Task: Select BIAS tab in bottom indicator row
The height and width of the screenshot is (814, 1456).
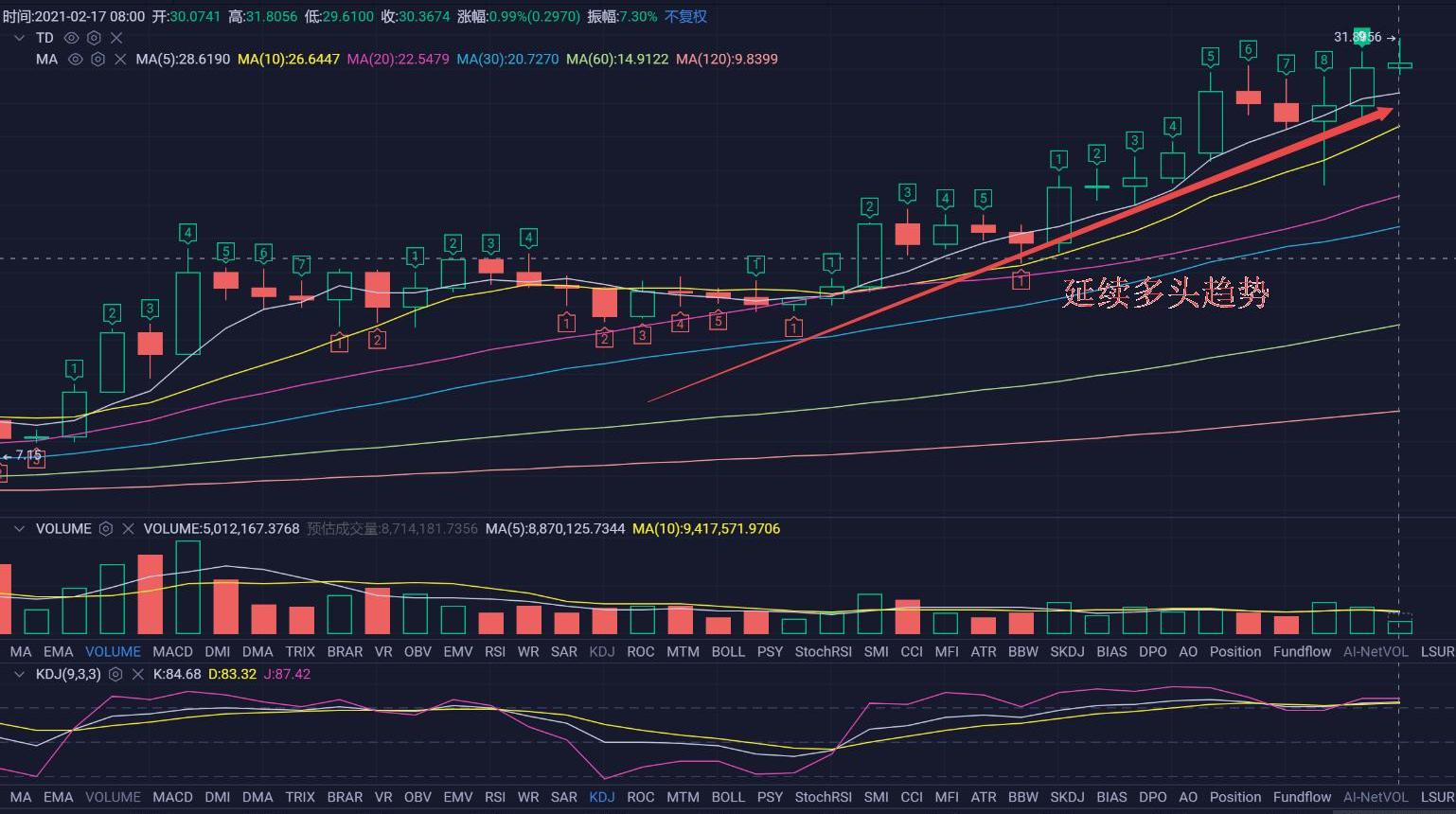Action: click(1112, 797)
